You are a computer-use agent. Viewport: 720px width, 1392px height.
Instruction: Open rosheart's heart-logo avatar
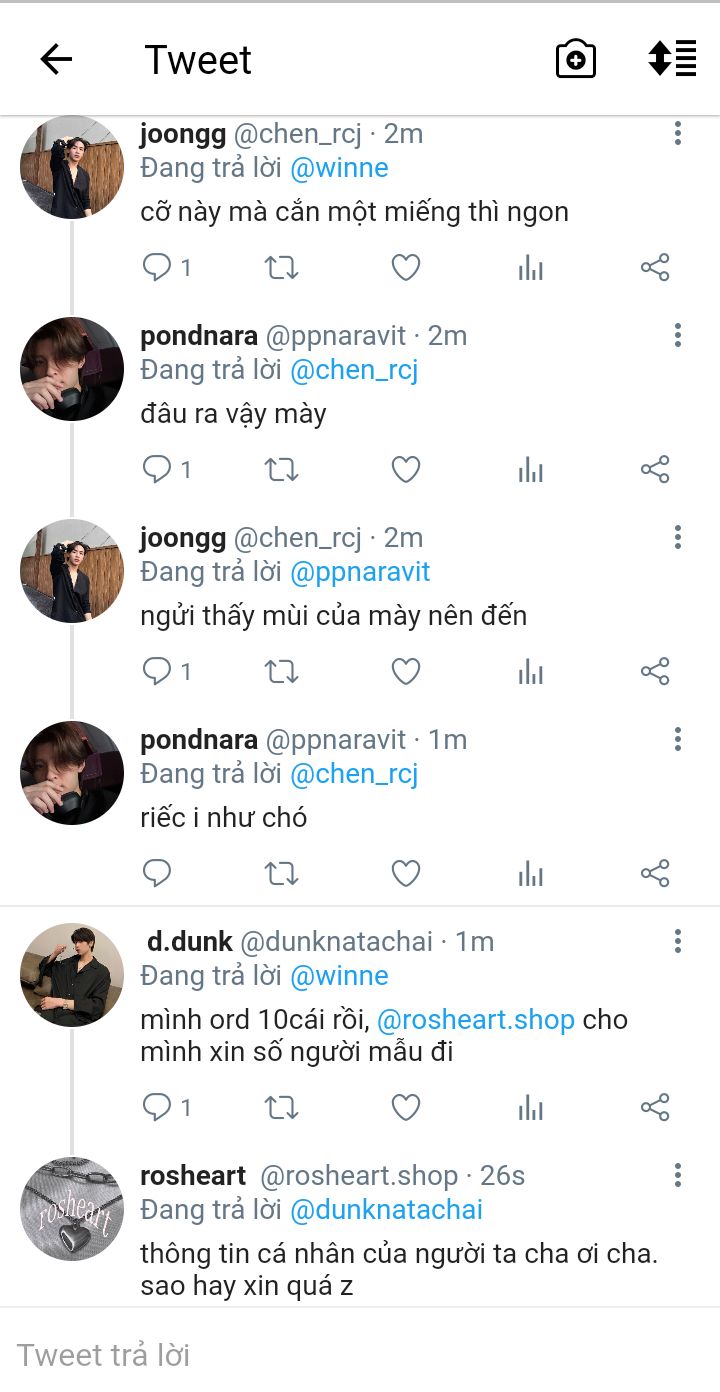pyautogui.click(x=72, y=1209)
